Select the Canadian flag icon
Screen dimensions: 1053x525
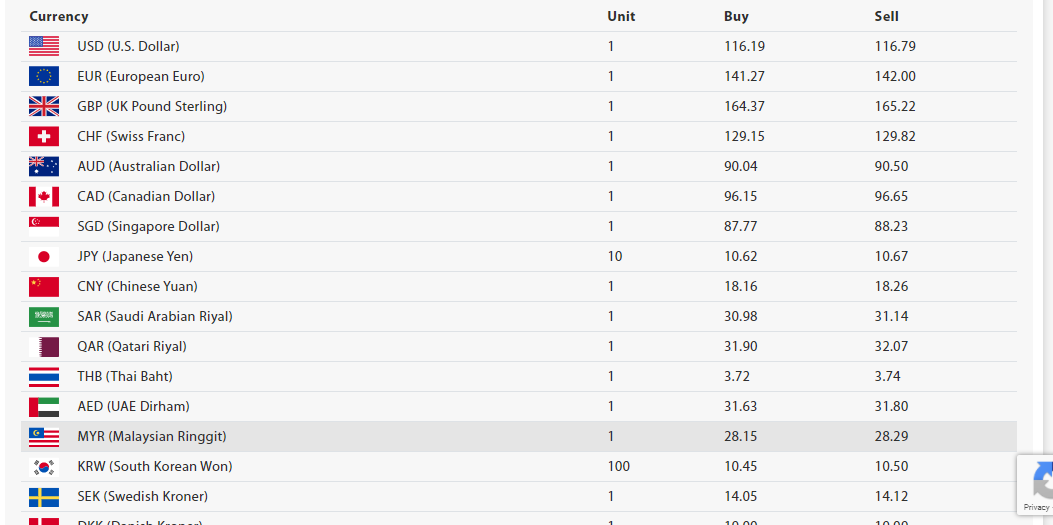point(44,196)
